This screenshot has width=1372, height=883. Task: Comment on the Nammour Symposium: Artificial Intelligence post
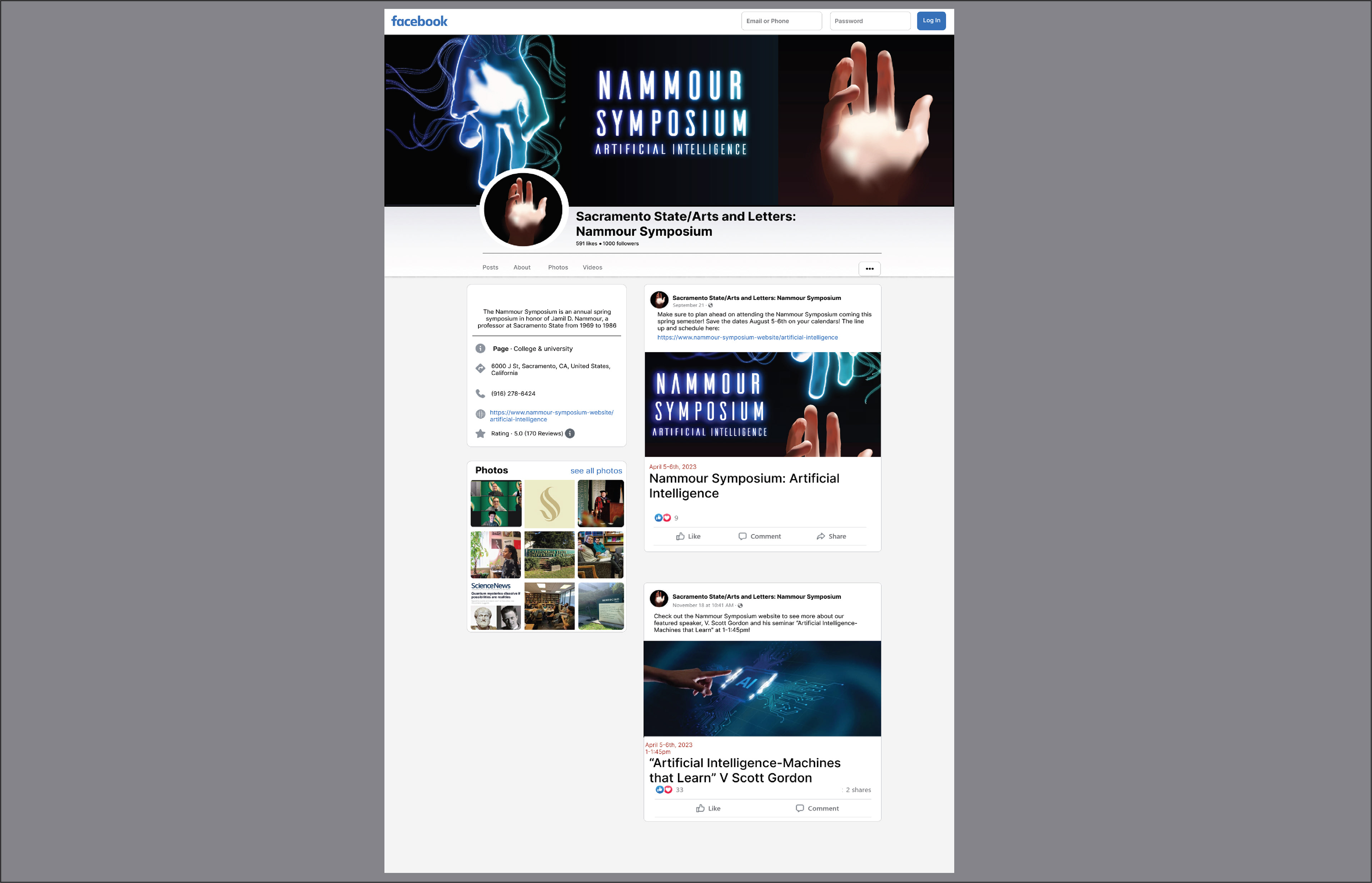759,536
